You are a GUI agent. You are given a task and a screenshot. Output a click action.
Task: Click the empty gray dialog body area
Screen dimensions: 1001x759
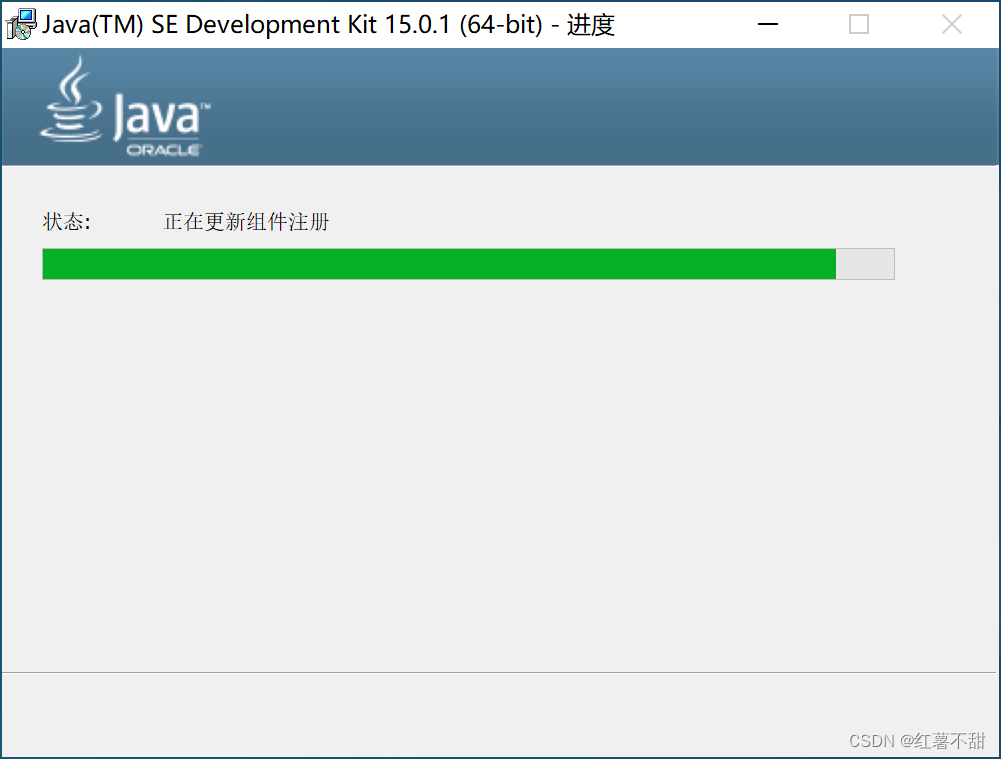pyautogui.click(x=499, y=476)
